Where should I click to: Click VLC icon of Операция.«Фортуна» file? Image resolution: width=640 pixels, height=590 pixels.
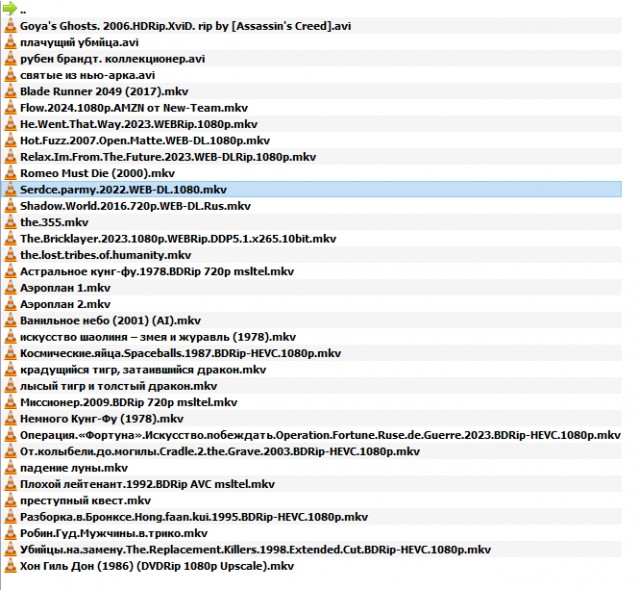(x=10, y=435)
